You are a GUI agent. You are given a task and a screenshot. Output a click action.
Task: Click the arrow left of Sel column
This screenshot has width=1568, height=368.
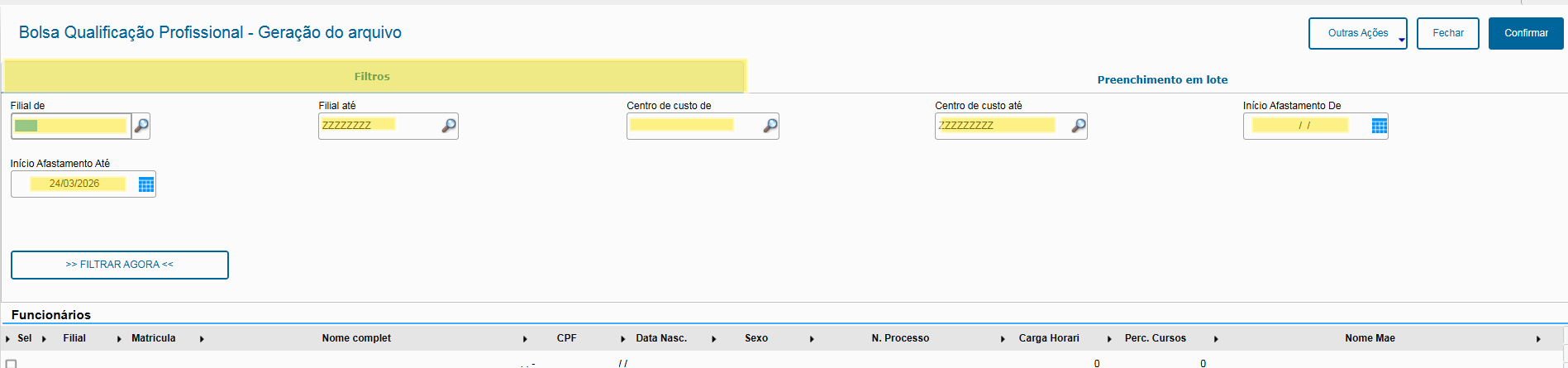[7, 339]
